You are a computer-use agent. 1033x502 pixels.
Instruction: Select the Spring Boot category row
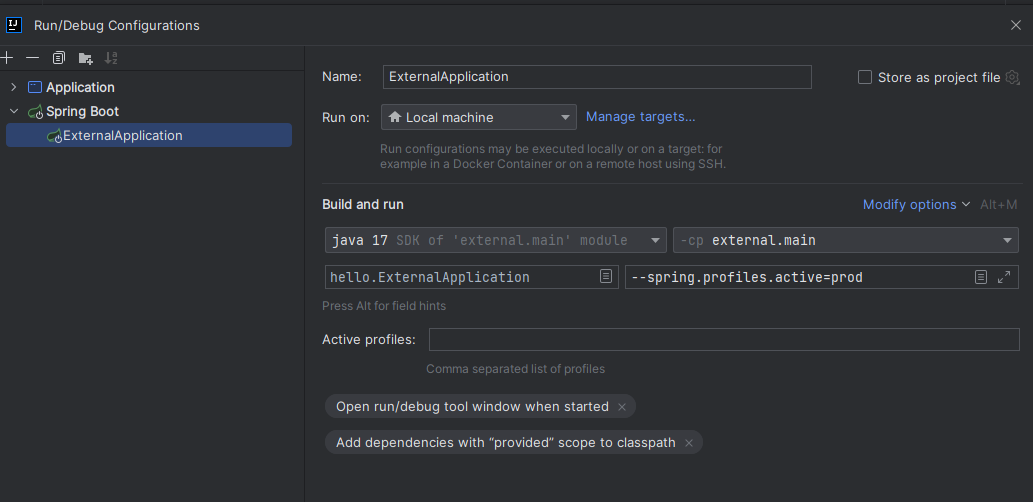tap(149, 111)
